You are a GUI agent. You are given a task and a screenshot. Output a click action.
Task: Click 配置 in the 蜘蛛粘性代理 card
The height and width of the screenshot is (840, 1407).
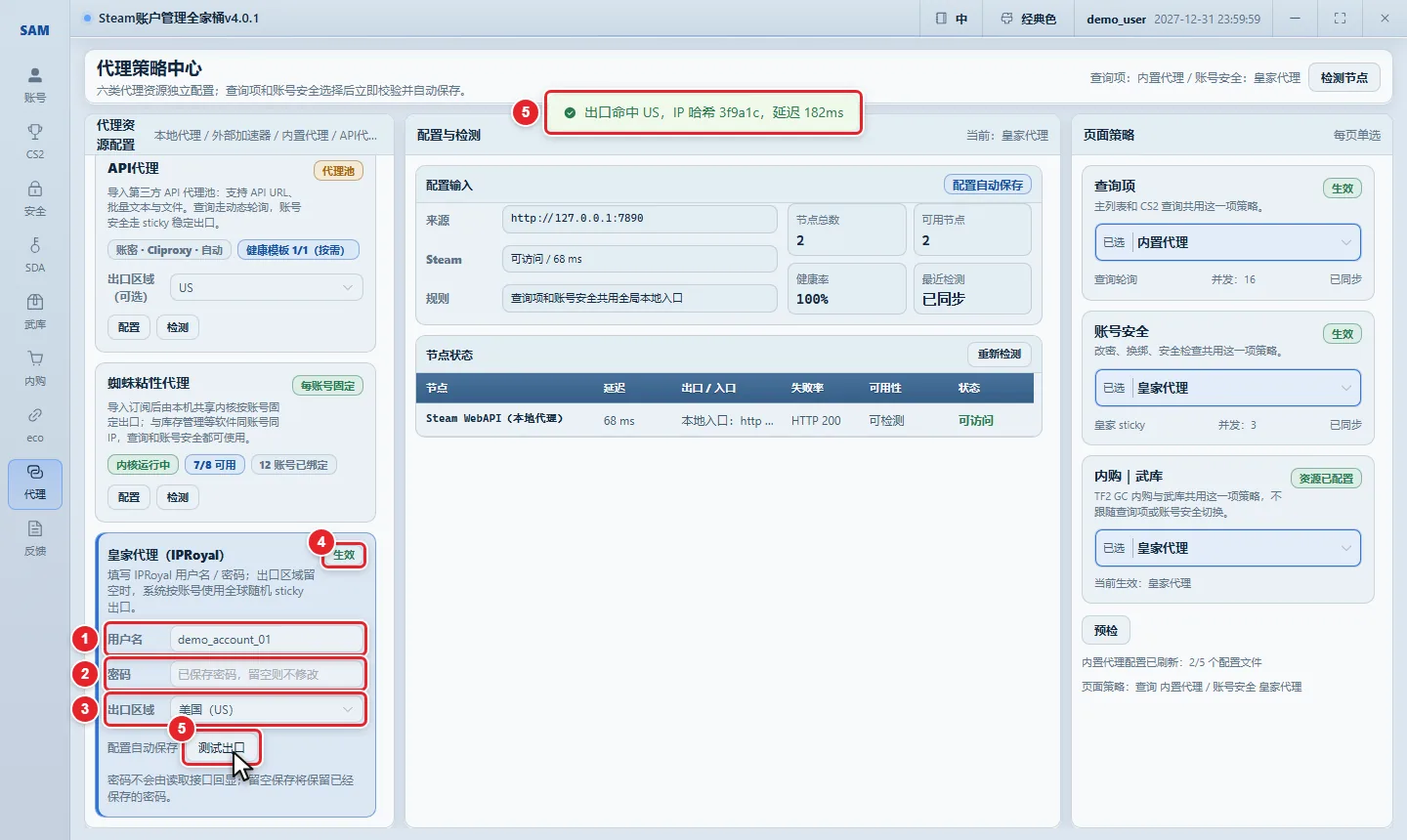click(129, 497)
